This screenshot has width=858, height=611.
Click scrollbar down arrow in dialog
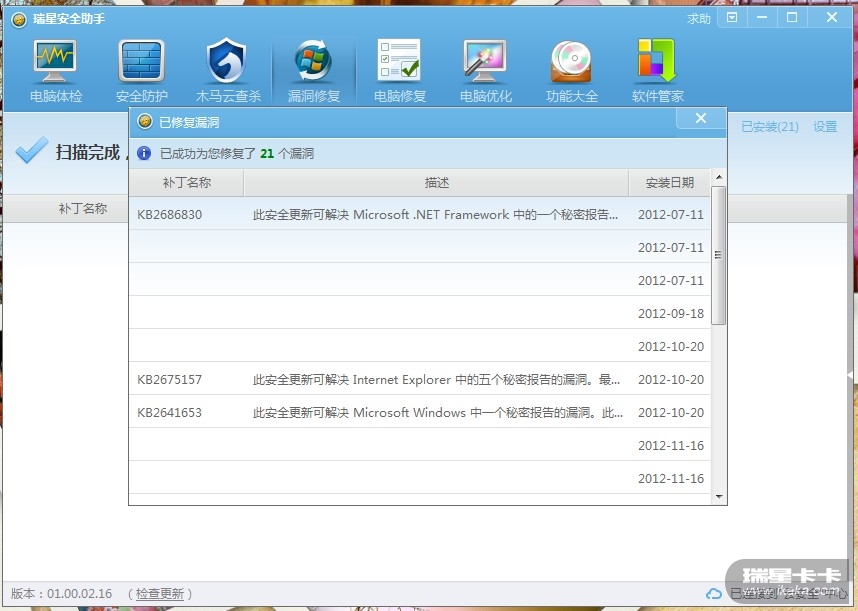tap(718, 497)
